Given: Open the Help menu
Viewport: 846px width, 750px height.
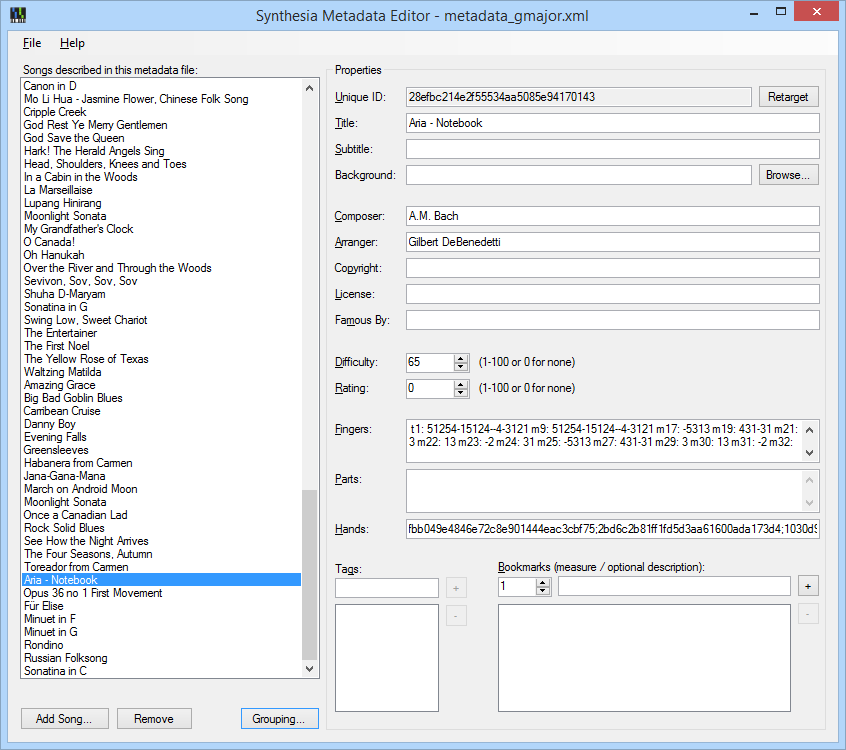Looking at the screenshot, I should 72,43.
